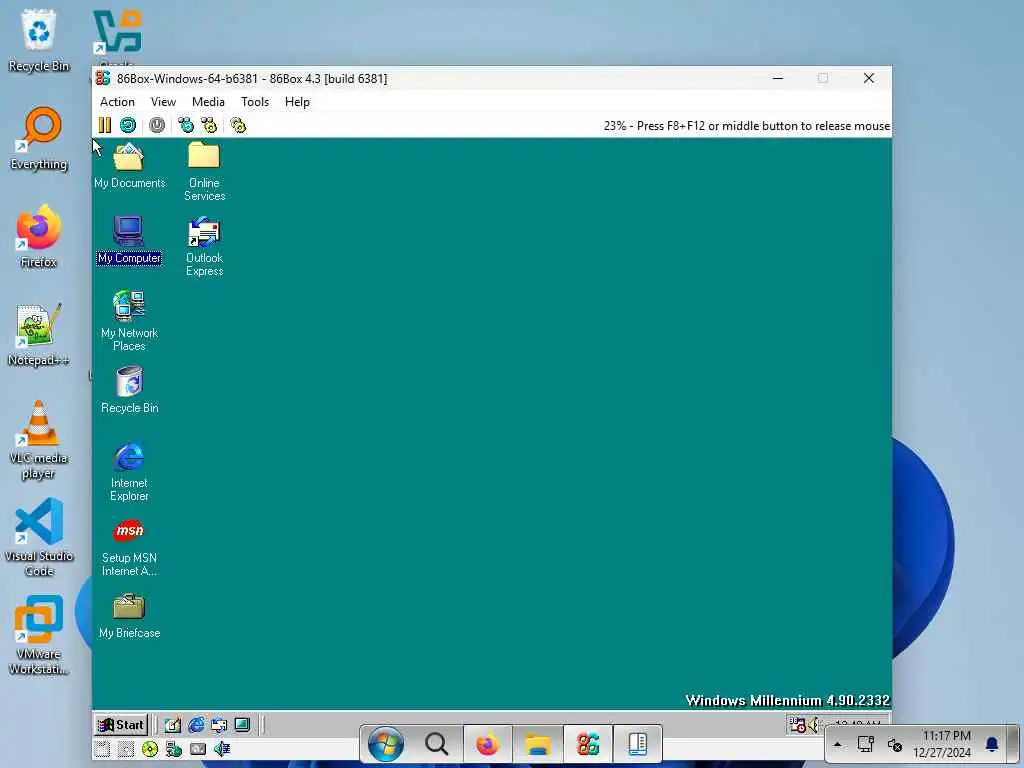Click the teal Hard reset toolbar icon
This screenshot has height=768, width=1024.
point(128,125)
